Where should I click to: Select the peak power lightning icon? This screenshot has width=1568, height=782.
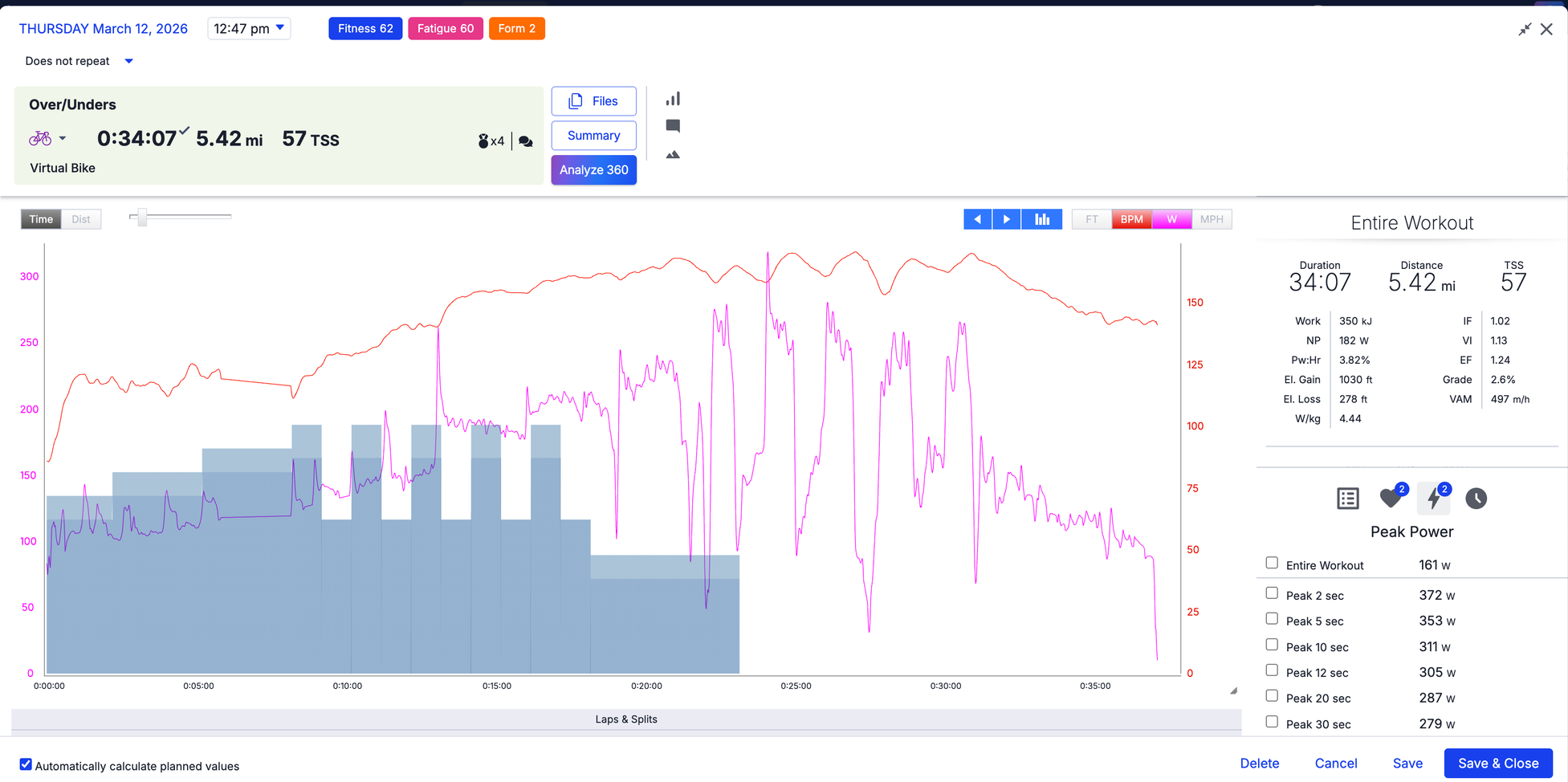(1434, 499)
